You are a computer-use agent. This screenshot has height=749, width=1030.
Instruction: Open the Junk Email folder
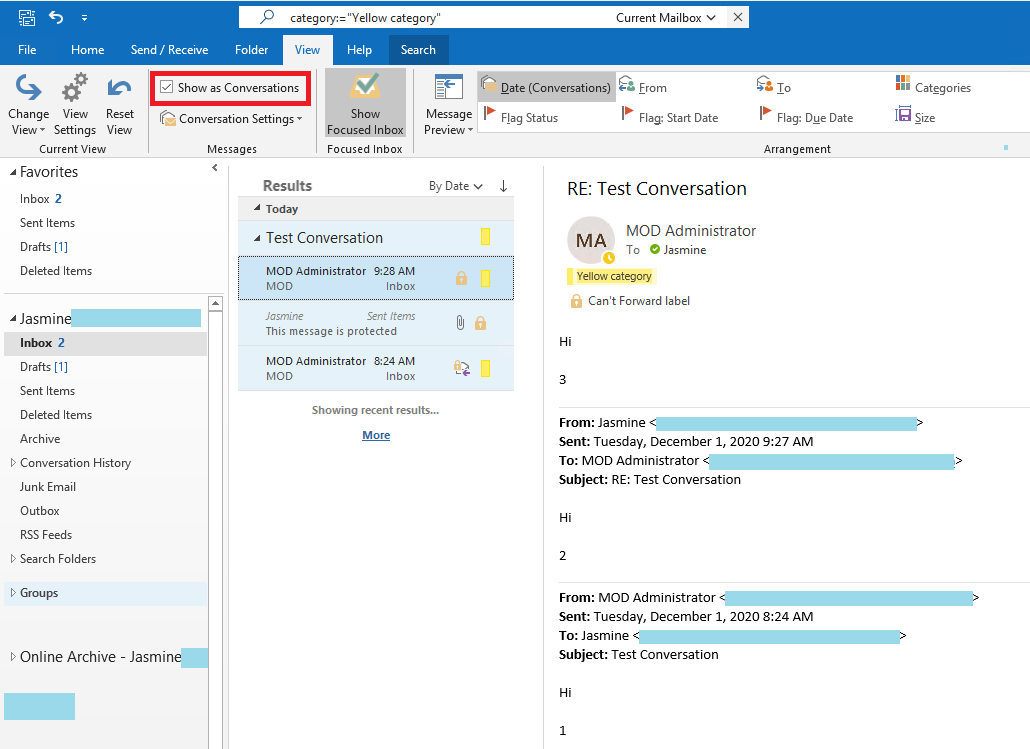tap(48, 487)
